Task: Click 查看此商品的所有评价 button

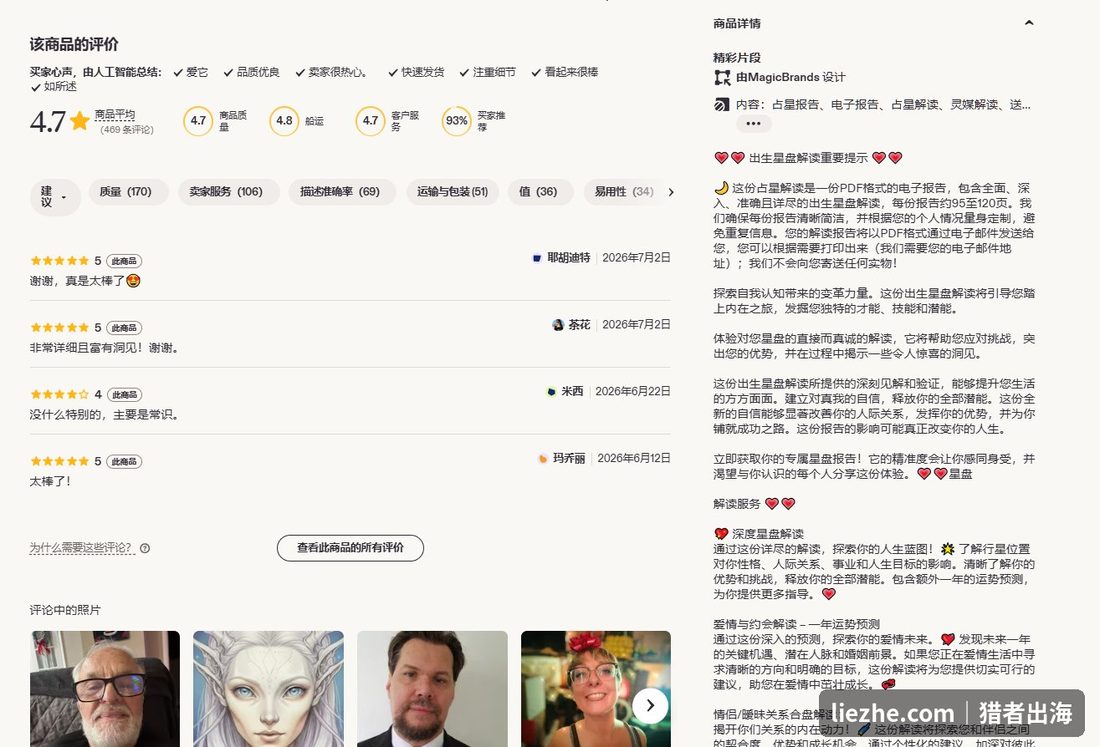Action: [x=350, y=548]
